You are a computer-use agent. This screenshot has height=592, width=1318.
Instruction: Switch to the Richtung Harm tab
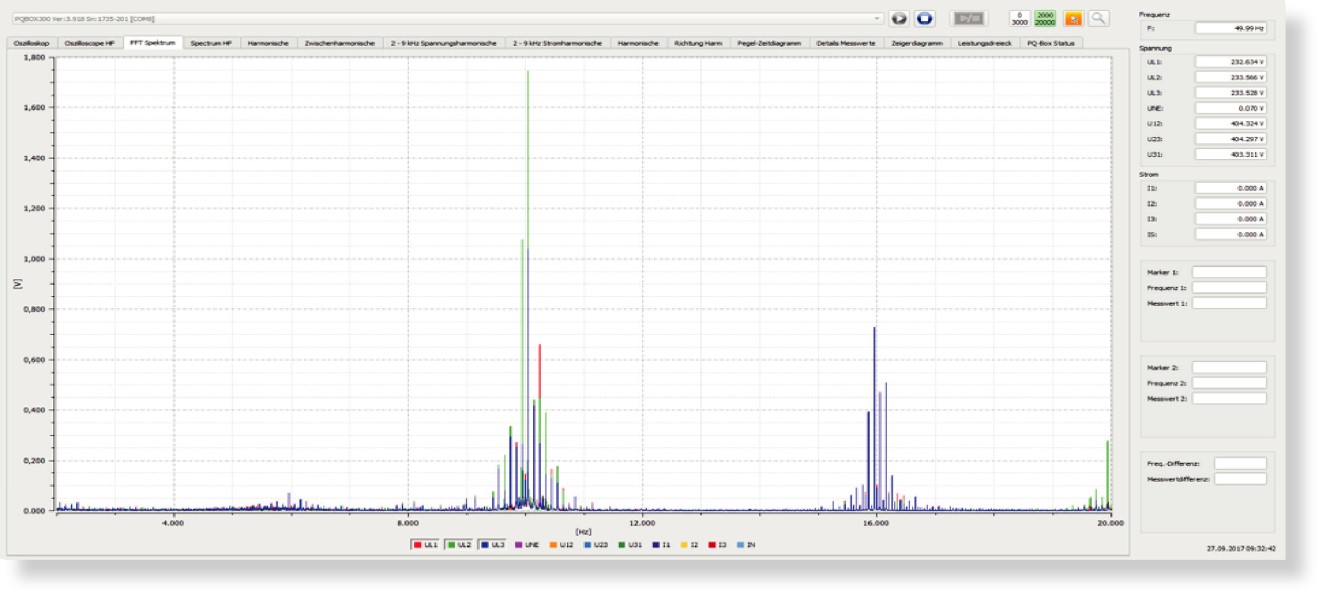(698, 43)
